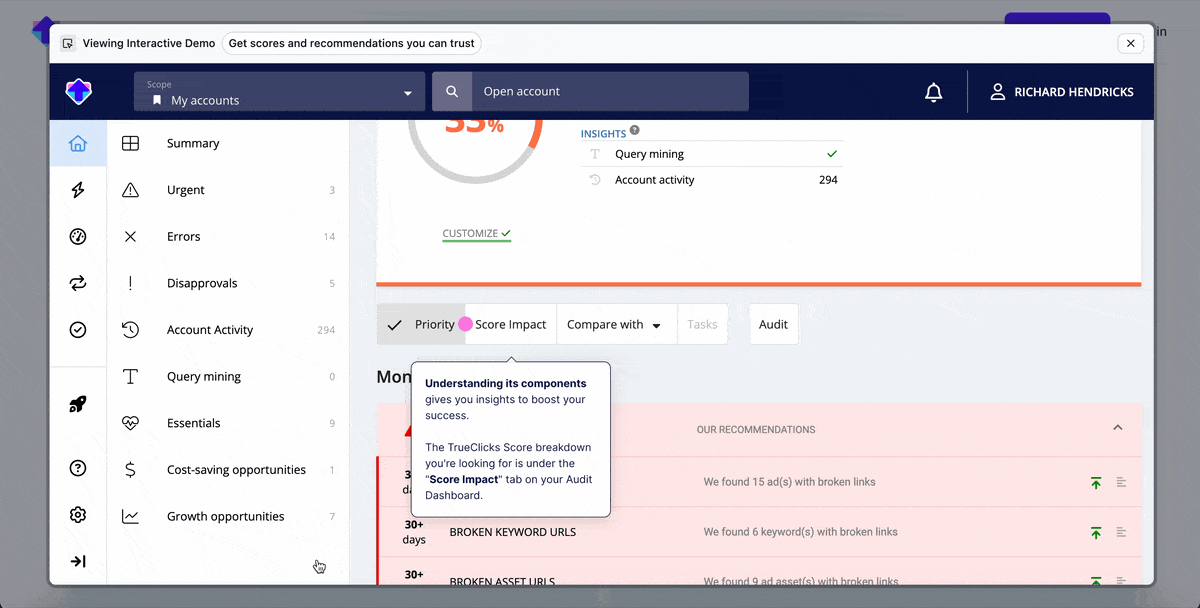
Task: Open the gauge dashboard icon in sidebar
Action: tap(78, 237)
